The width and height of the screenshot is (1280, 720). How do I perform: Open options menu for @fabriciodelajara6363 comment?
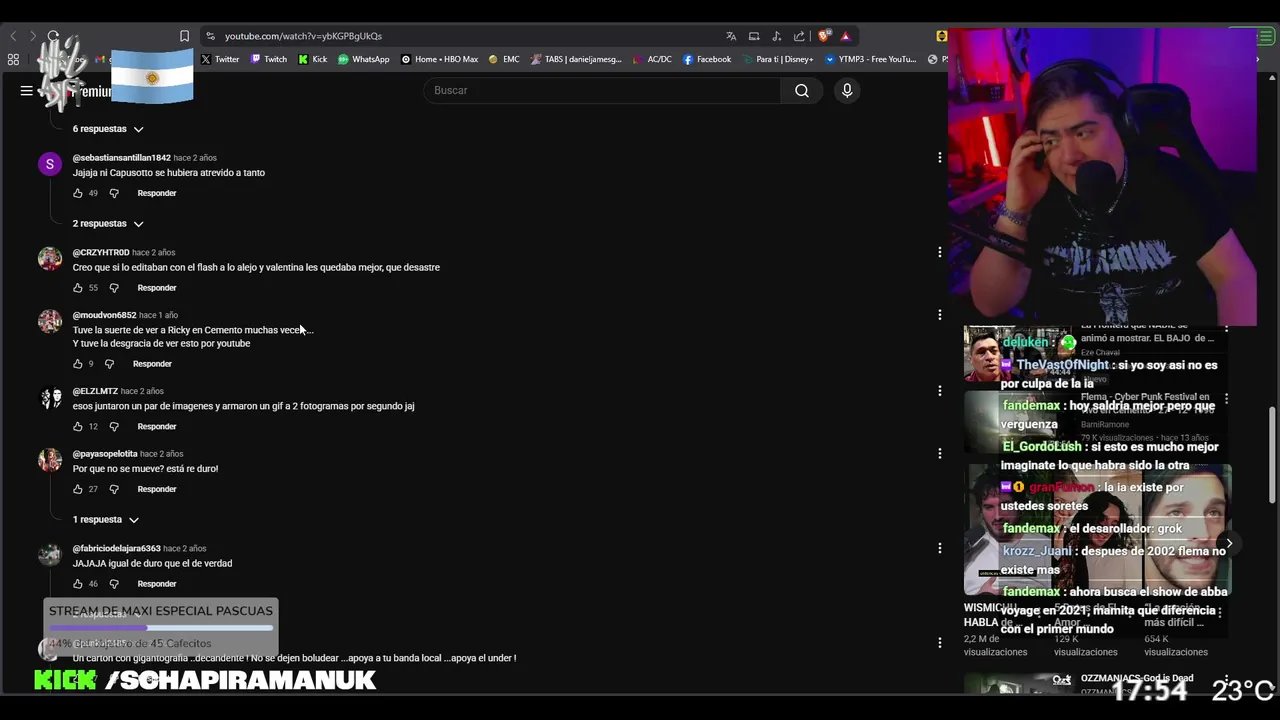point(939,548)
